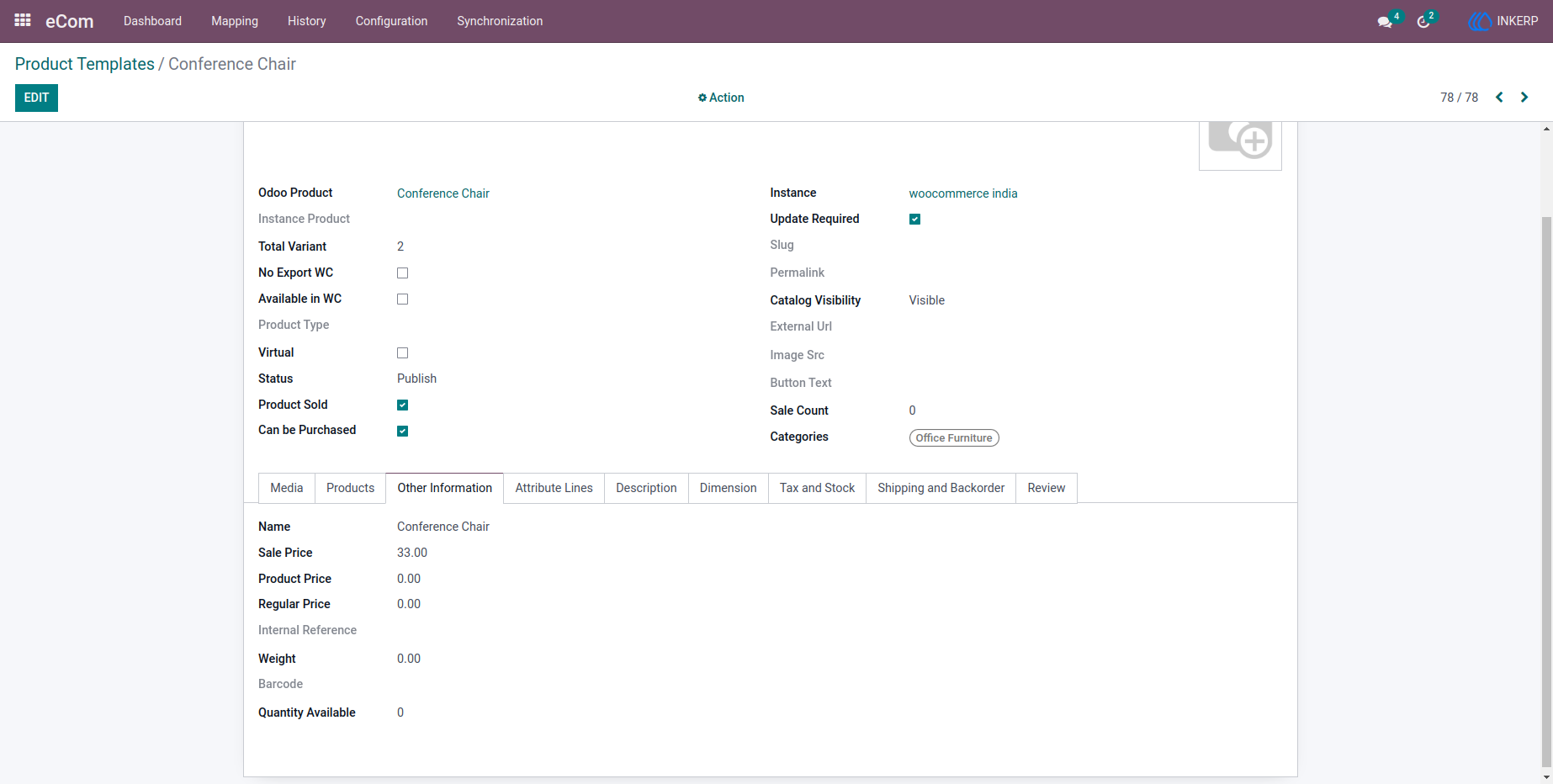Select the Other Information tab

click(445, 488)
